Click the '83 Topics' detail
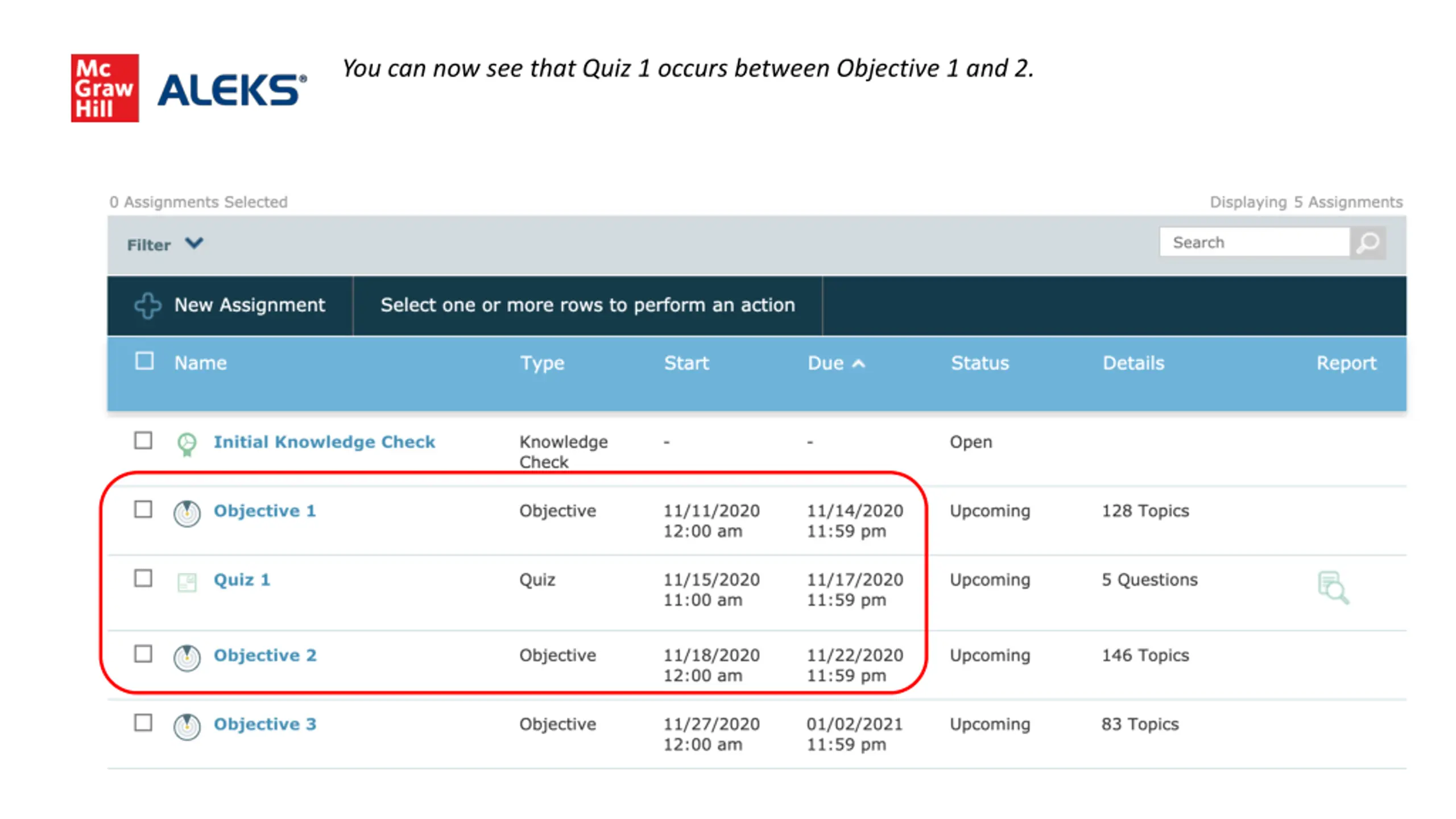The width and height of the screenshot is (1456, 819). [x=1140, y=724]
